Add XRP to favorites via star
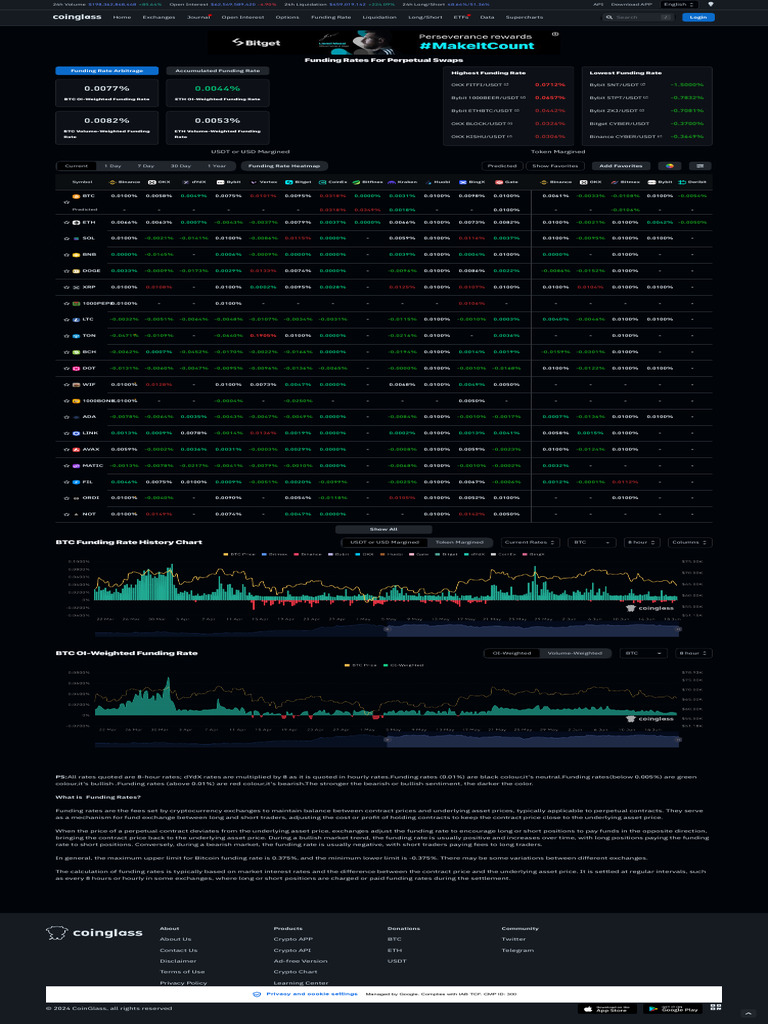 pos(66,287)
